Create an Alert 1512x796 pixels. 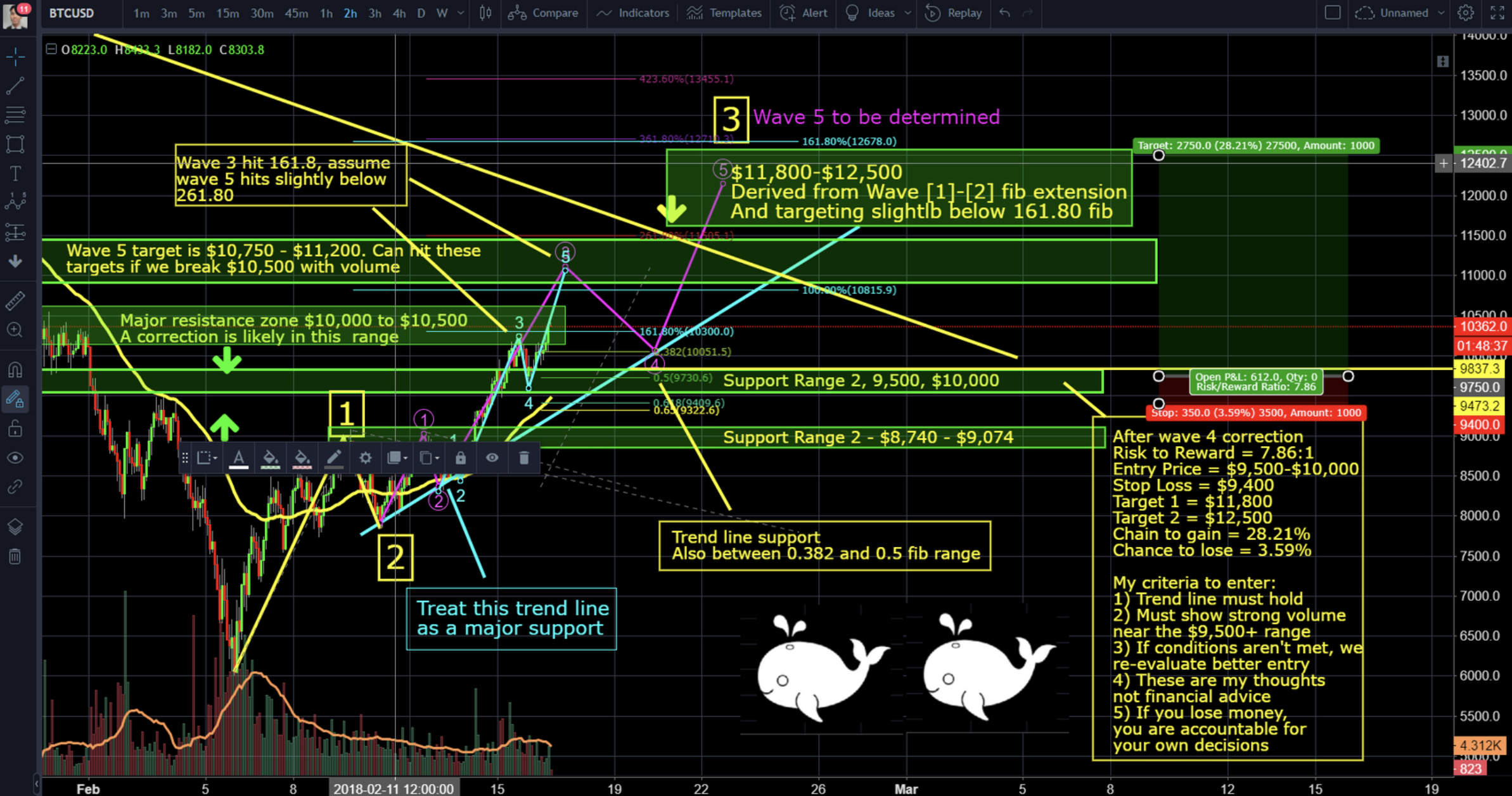(804, 13)
